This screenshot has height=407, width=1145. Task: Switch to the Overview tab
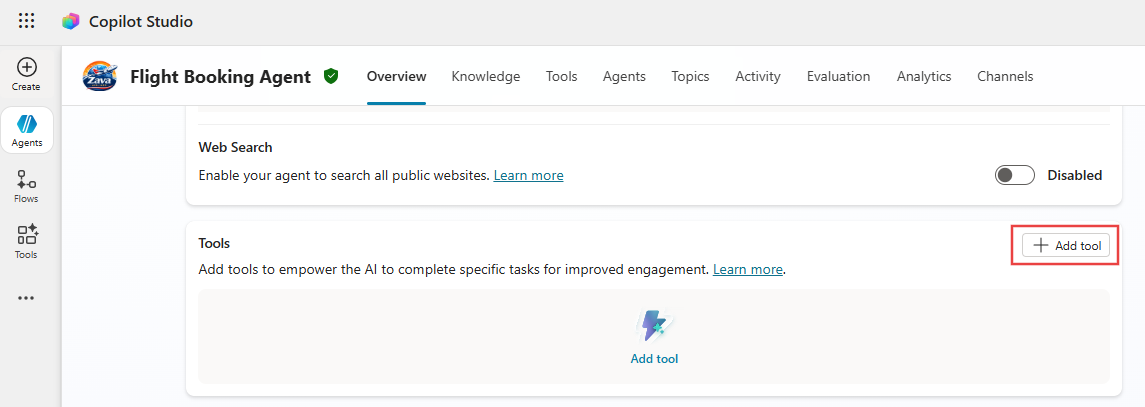(397, 76)
